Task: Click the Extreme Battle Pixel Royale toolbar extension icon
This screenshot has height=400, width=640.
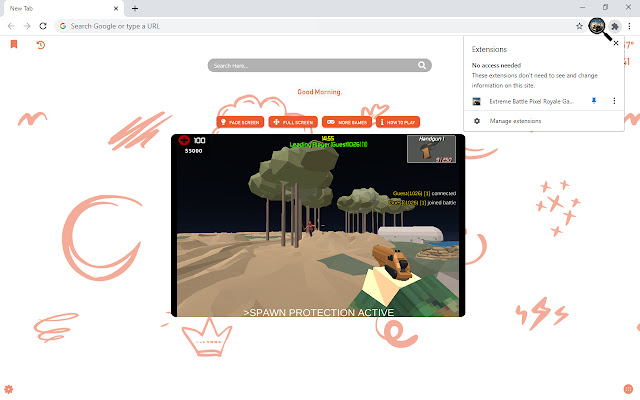Action: 597,26
